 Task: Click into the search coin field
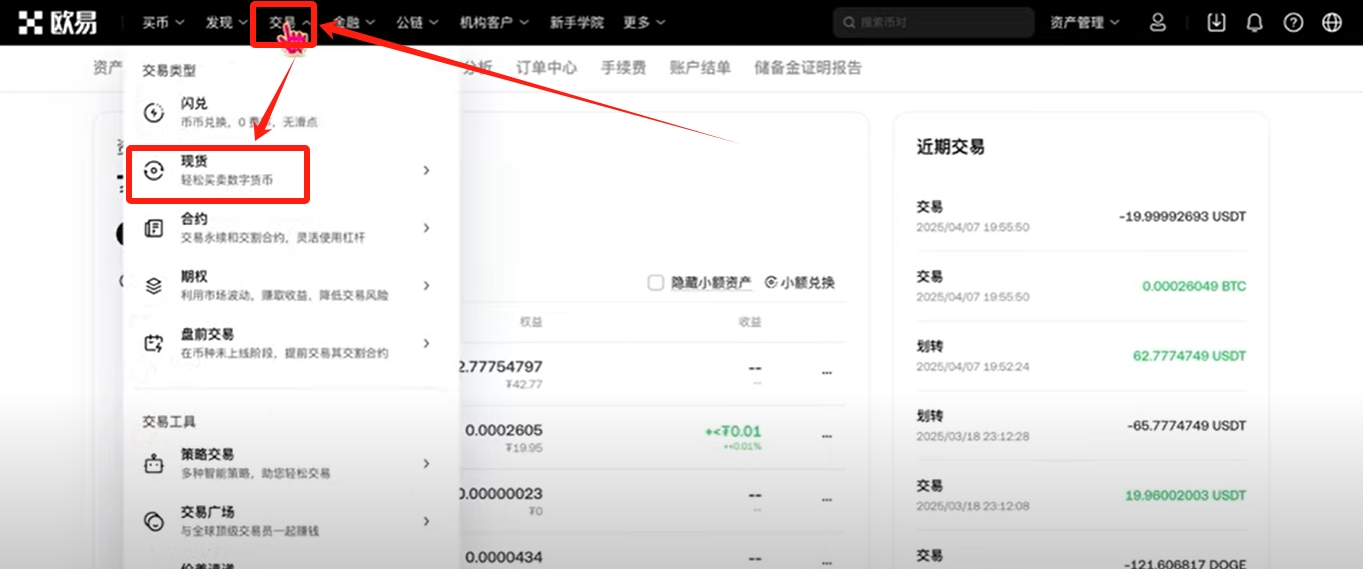[933, 22]
